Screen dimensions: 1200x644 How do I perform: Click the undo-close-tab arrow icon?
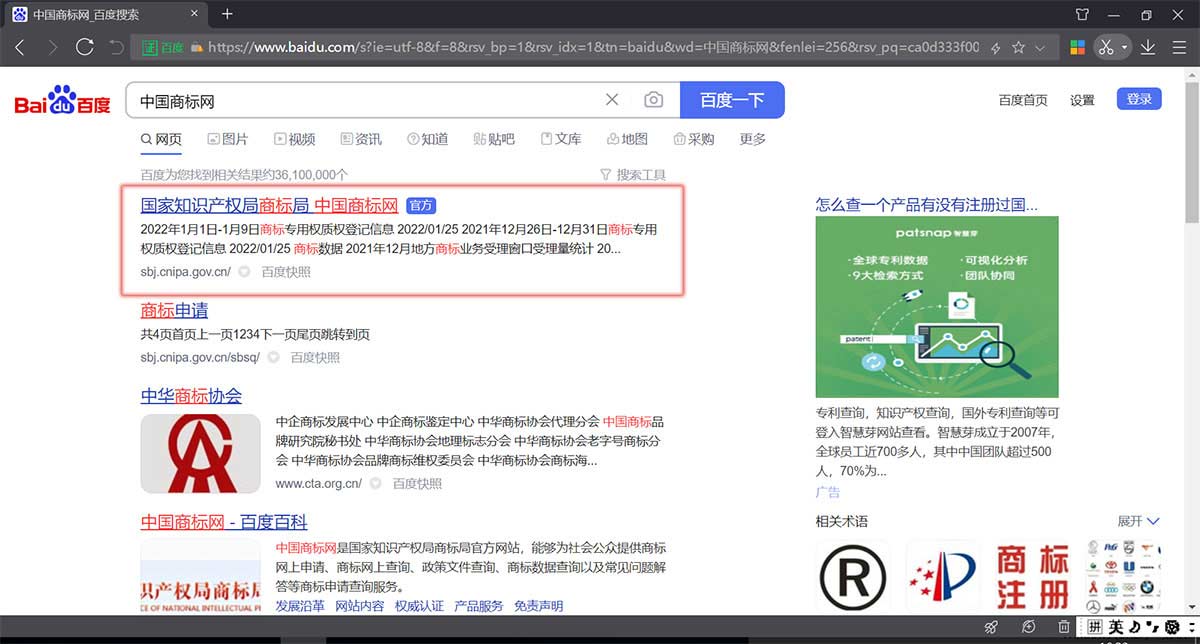[116, 47]
